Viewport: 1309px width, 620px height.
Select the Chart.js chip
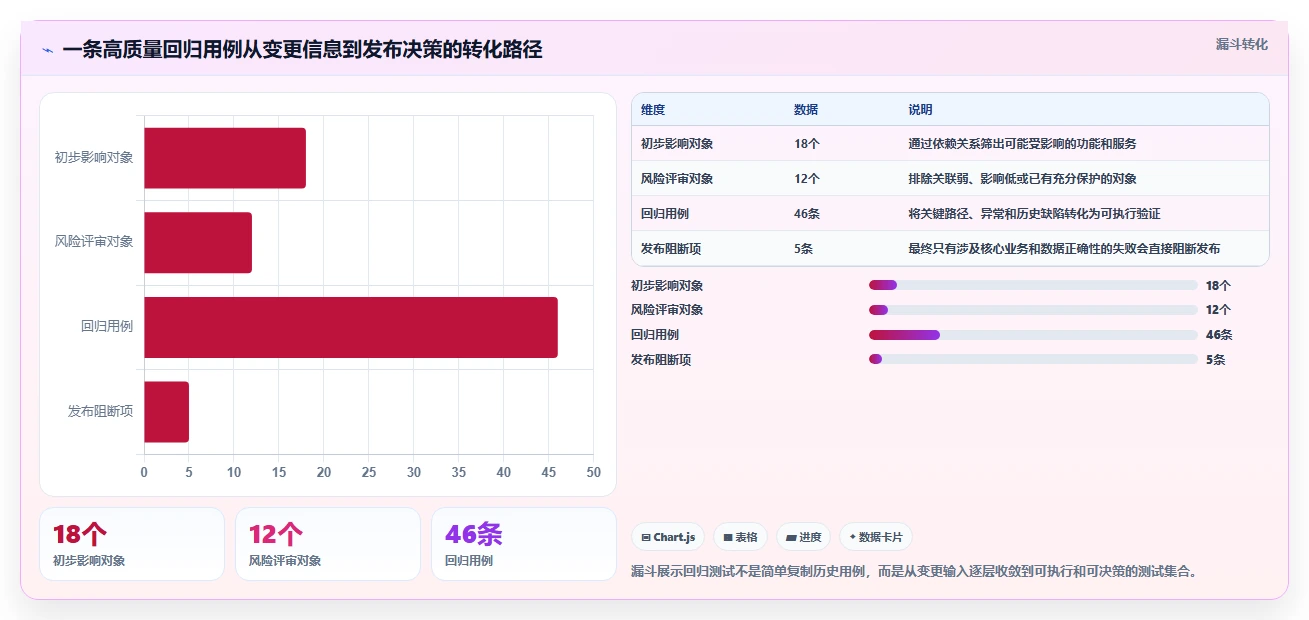668,537
